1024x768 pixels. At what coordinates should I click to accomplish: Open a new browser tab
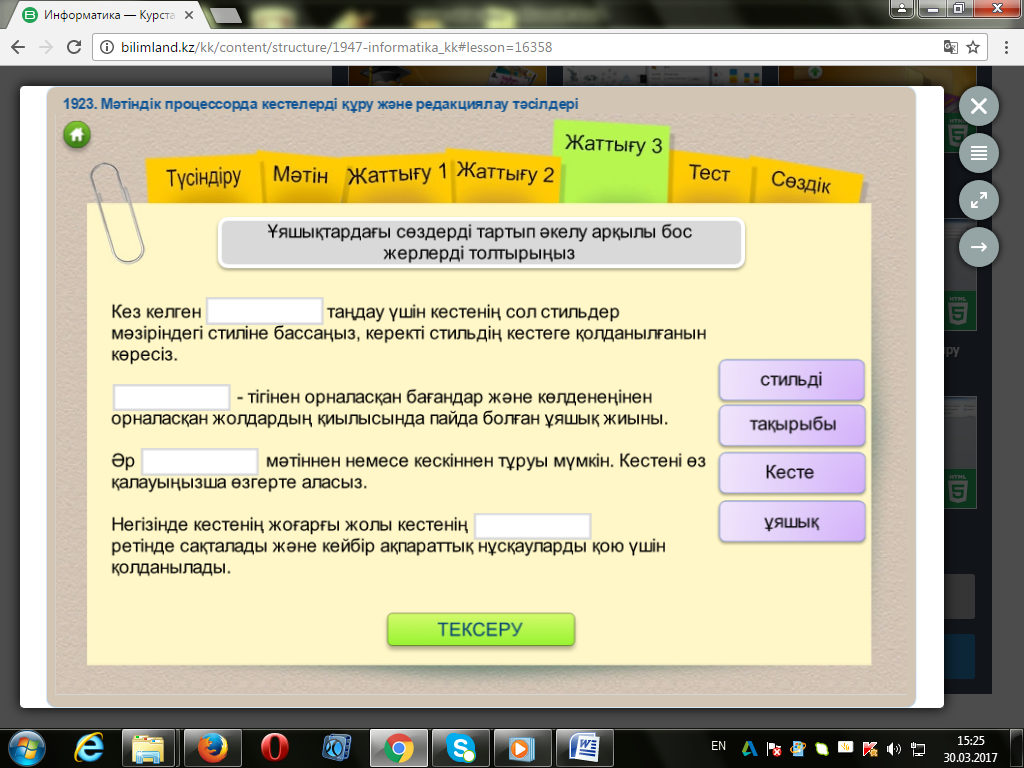coord(226,16)
